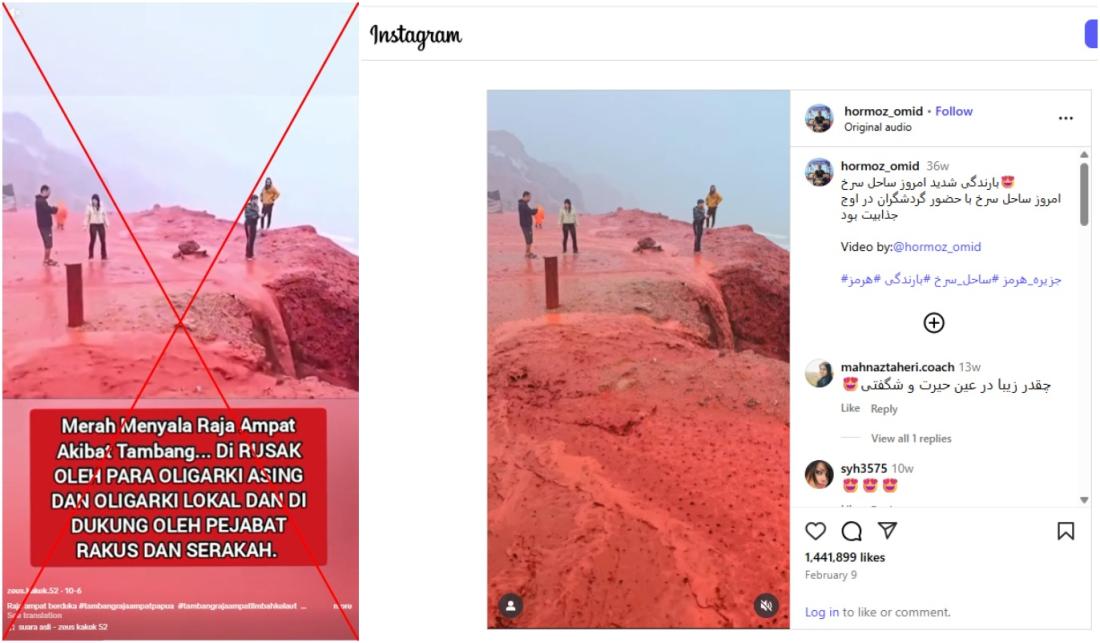Open more options three-dot menu
Image resolution: width=1100 pixels, height=643 pixels.
(x=1066, y=119)
